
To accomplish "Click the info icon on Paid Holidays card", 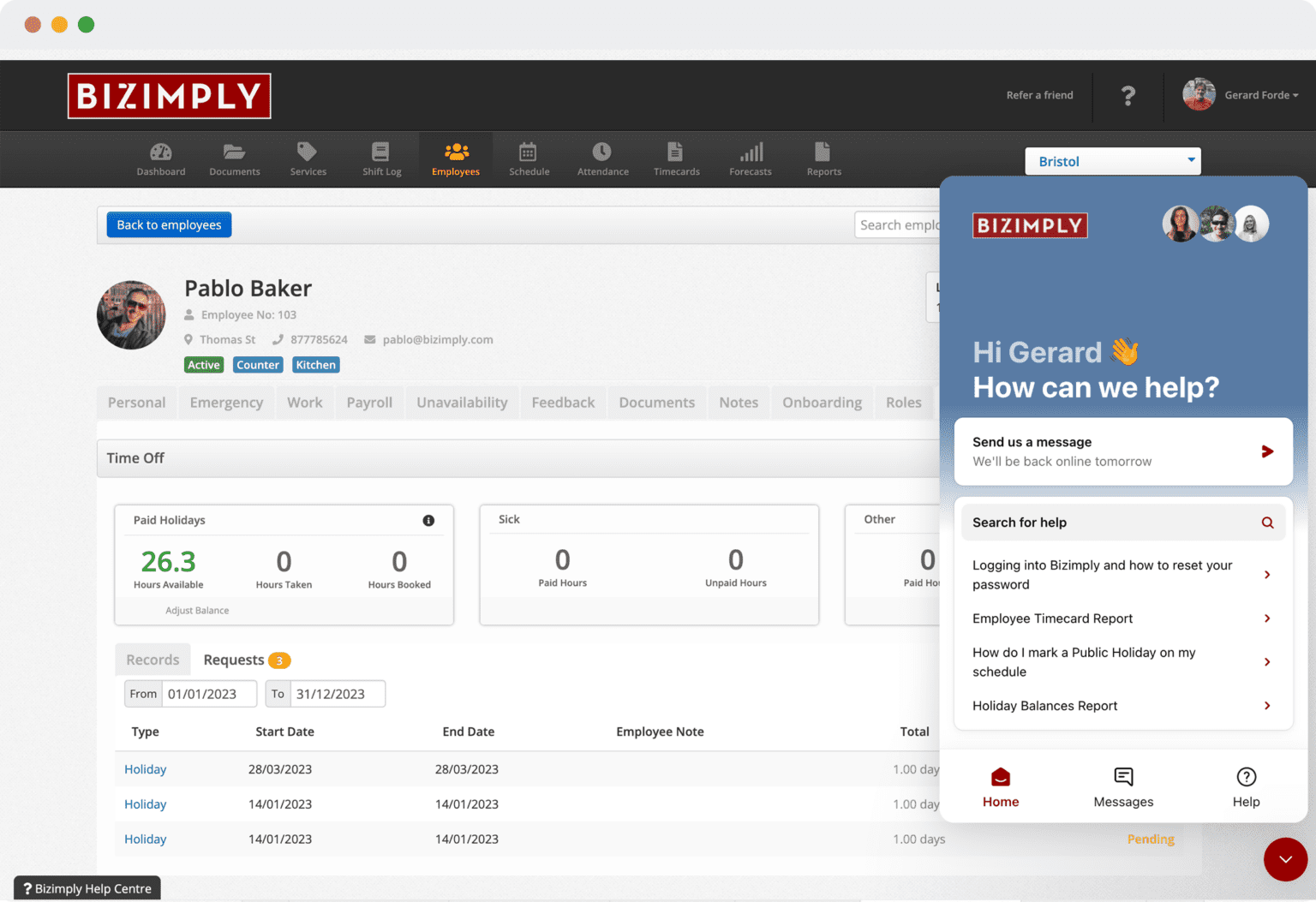I will tap(428, 520).
